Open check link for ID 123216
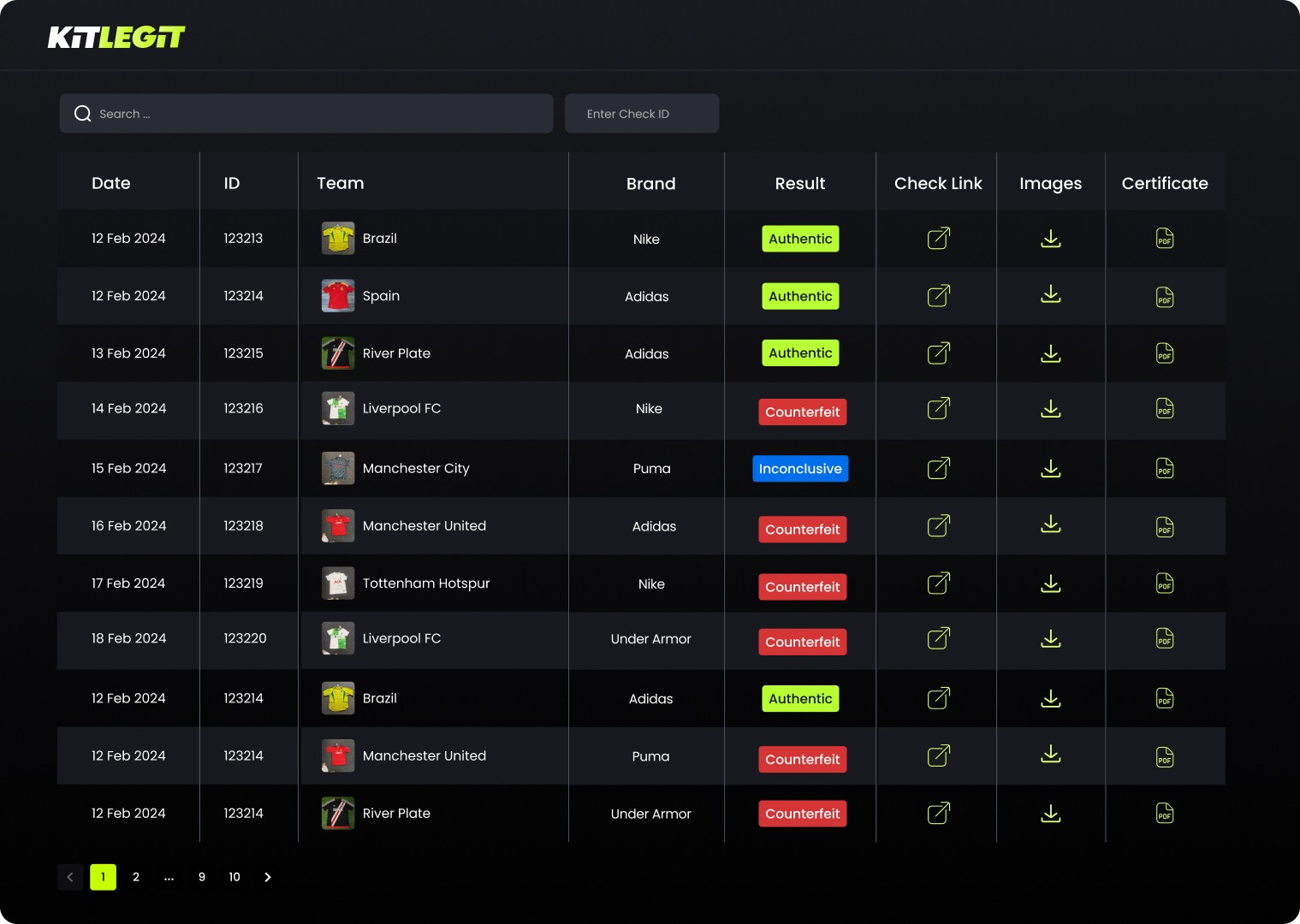This screenshot has width=1300, height=924. tap(939, 408)
